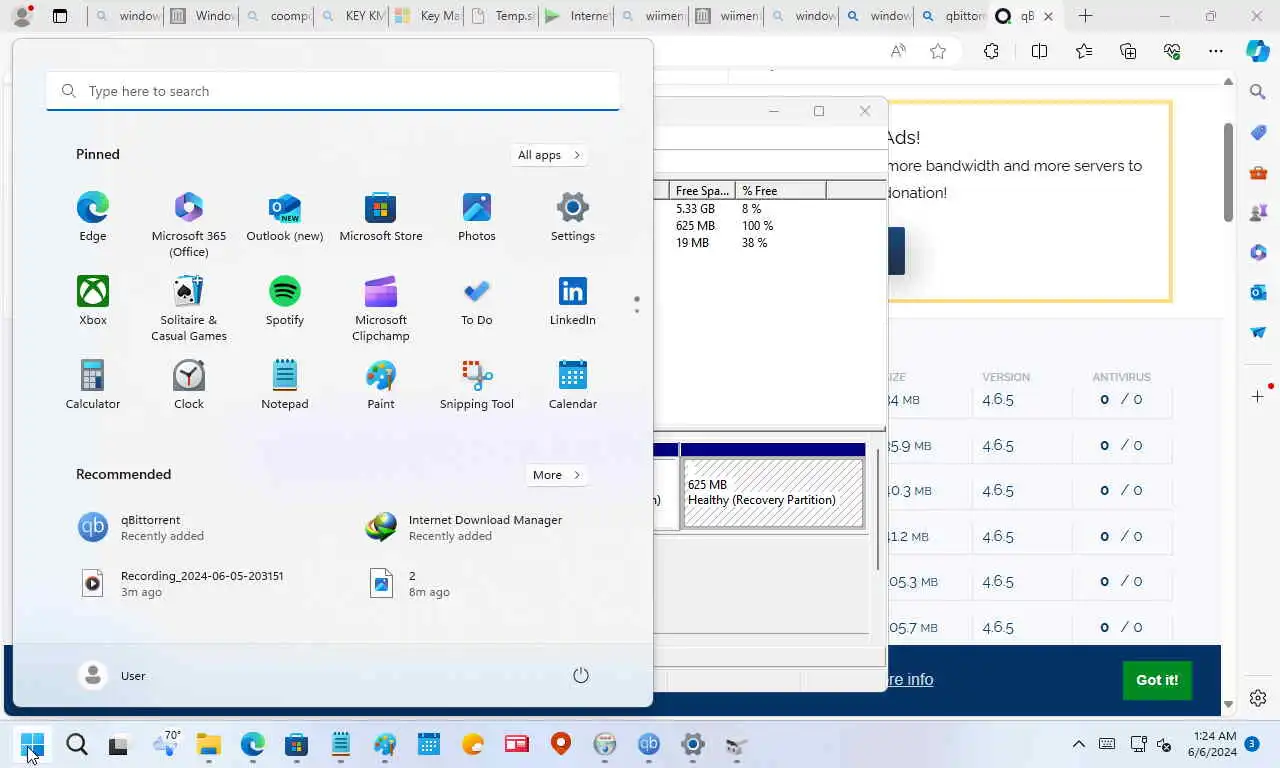Open the Edge tab actions menu
The height and width of the screenshot is (768, 1280).
coord(60,16)
